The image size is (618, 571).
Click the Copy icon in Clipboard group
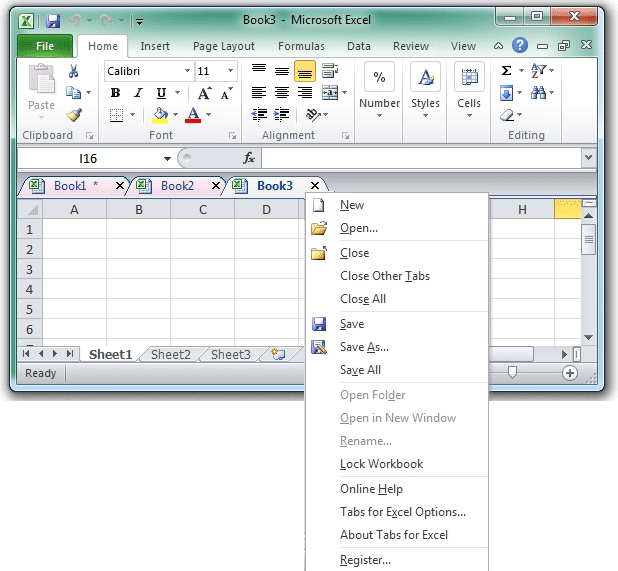pyautogui.click(x=73, y=93)
